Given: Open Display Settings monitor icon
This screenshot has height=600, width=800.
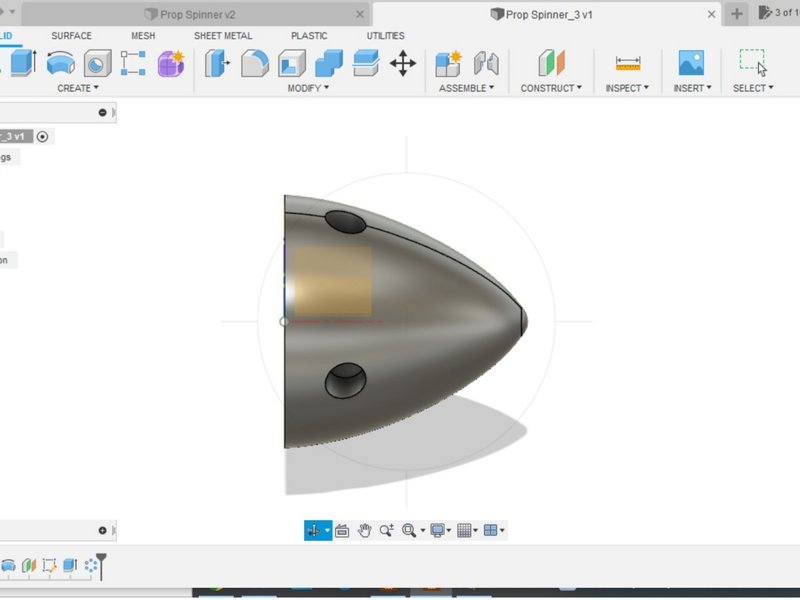Looking at the screenshot, I should (437, 531).
